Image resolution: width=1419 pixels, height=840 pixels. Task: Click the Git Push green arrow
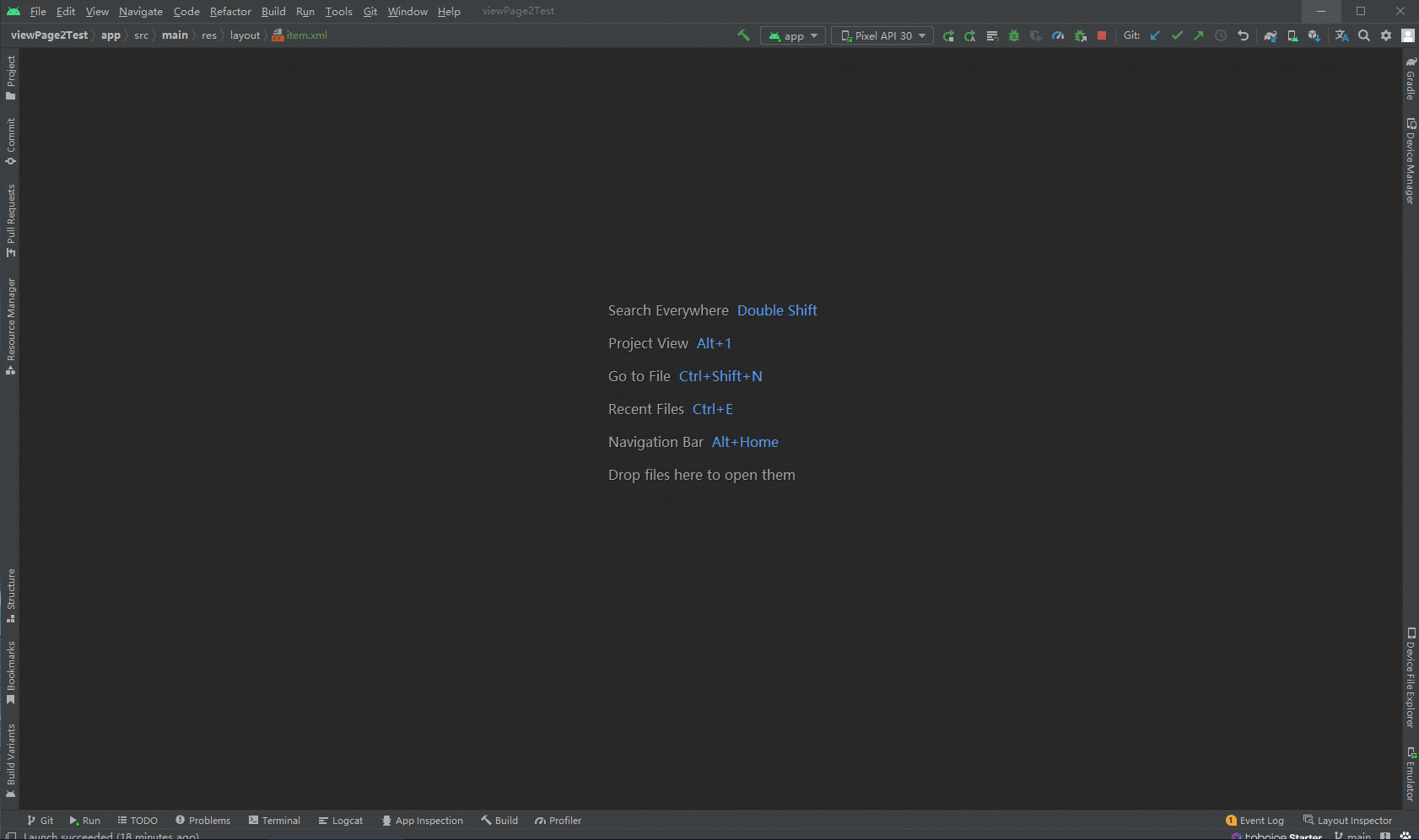tap(1199, 35)
